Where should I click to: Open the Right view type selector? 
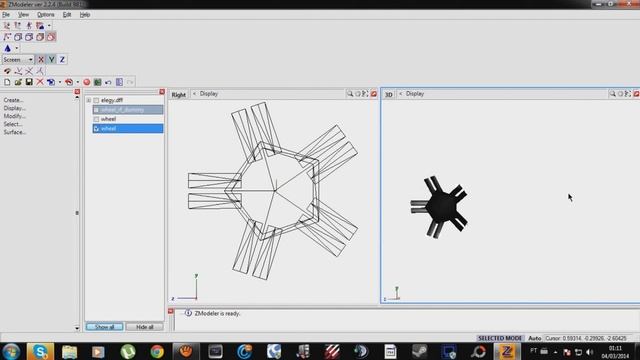(x=178, y=94)
